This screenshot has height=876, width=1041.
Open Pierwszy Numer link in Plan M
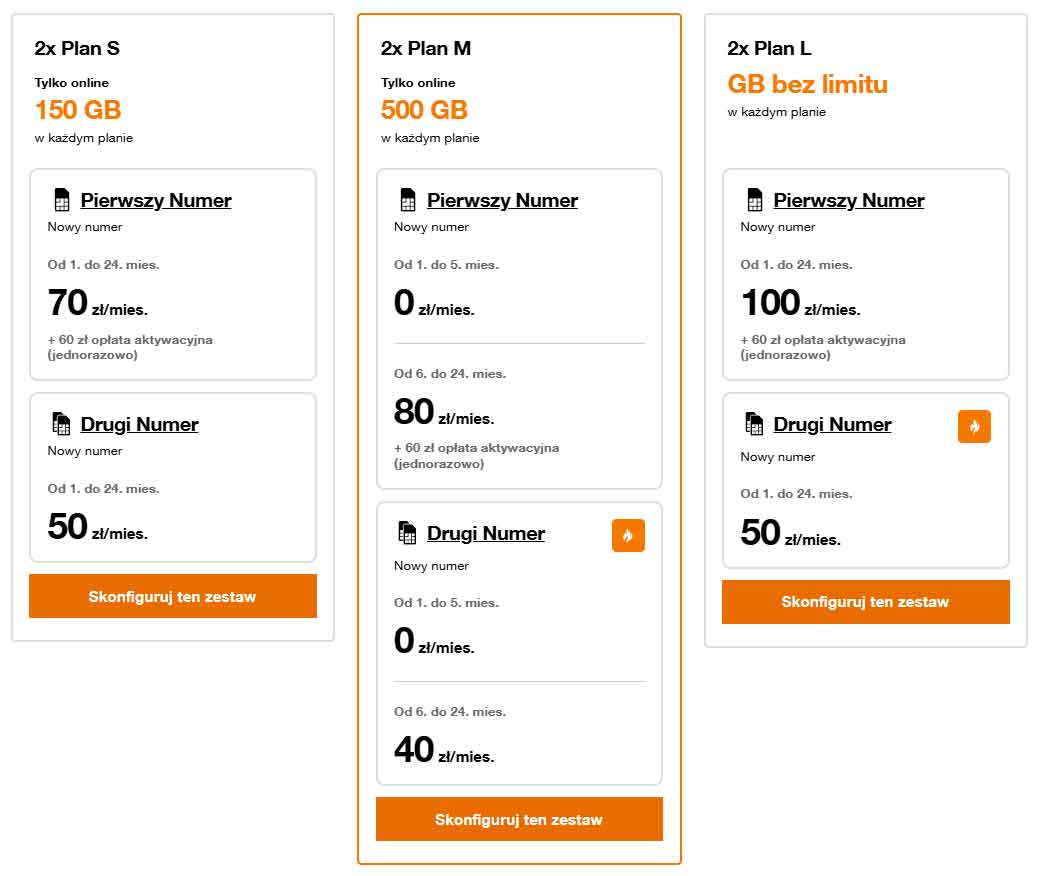coord(503,200)
